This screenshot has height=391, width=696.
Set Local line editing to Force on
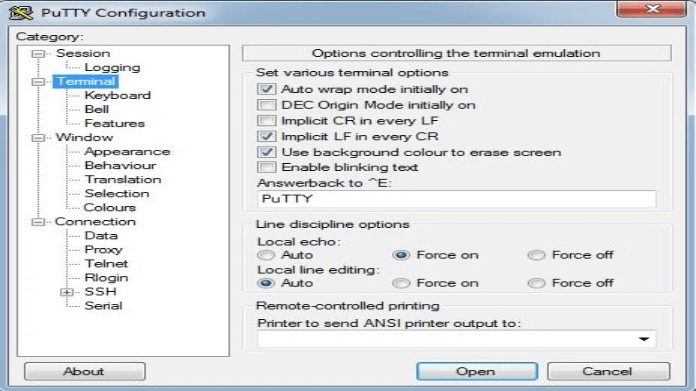pyautogui.click(x=401, y=283)
